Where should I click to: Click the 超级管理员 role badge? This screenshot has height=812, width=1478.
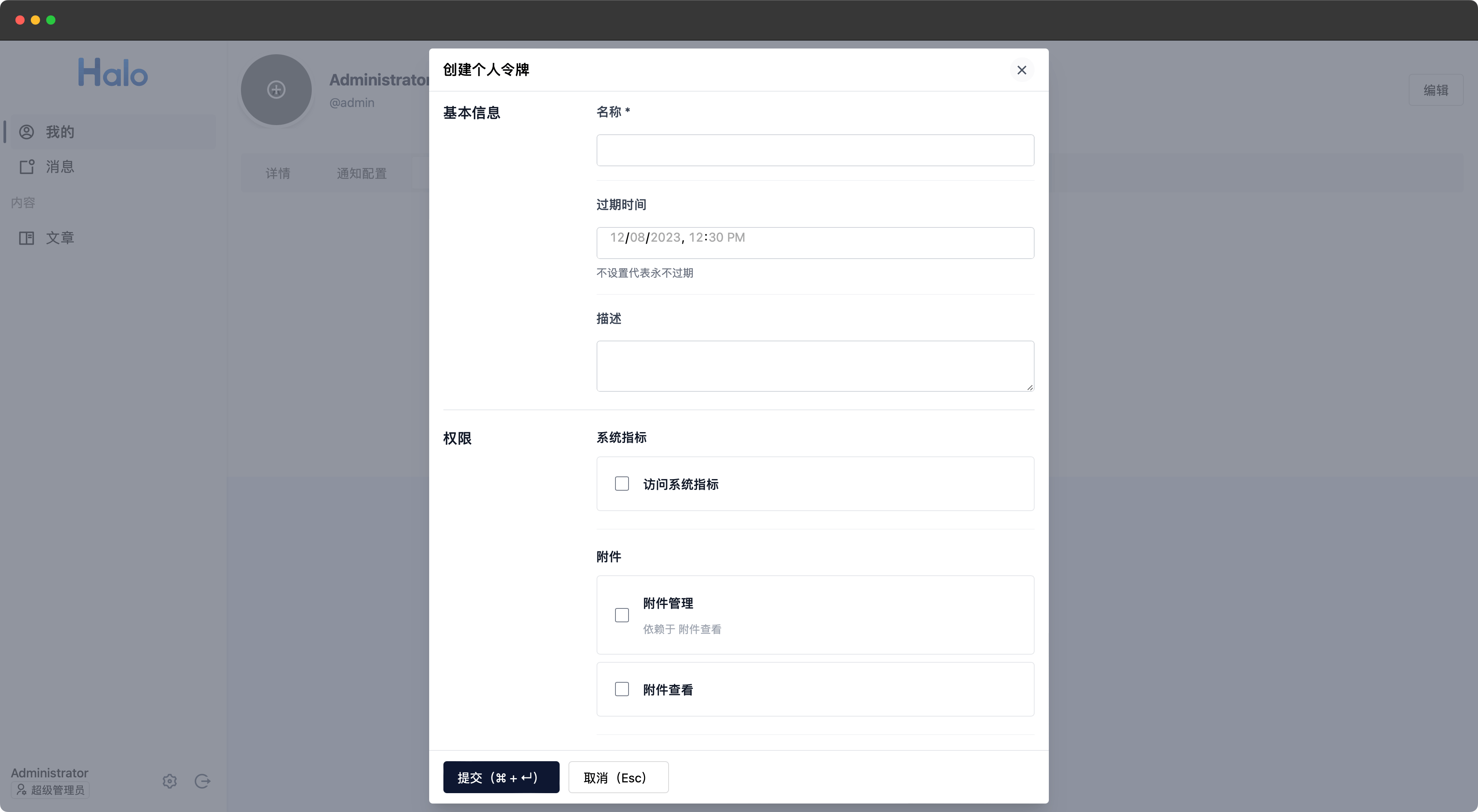click(x=50, y=790)
